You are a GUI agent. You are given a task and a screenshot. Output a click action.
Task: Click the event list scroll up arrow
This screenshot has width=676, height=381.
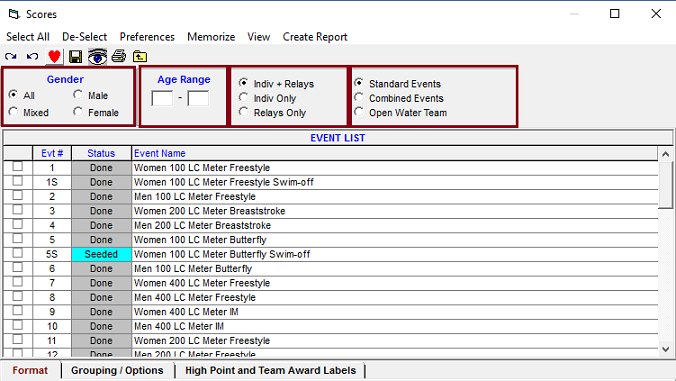tap(666, 154)
